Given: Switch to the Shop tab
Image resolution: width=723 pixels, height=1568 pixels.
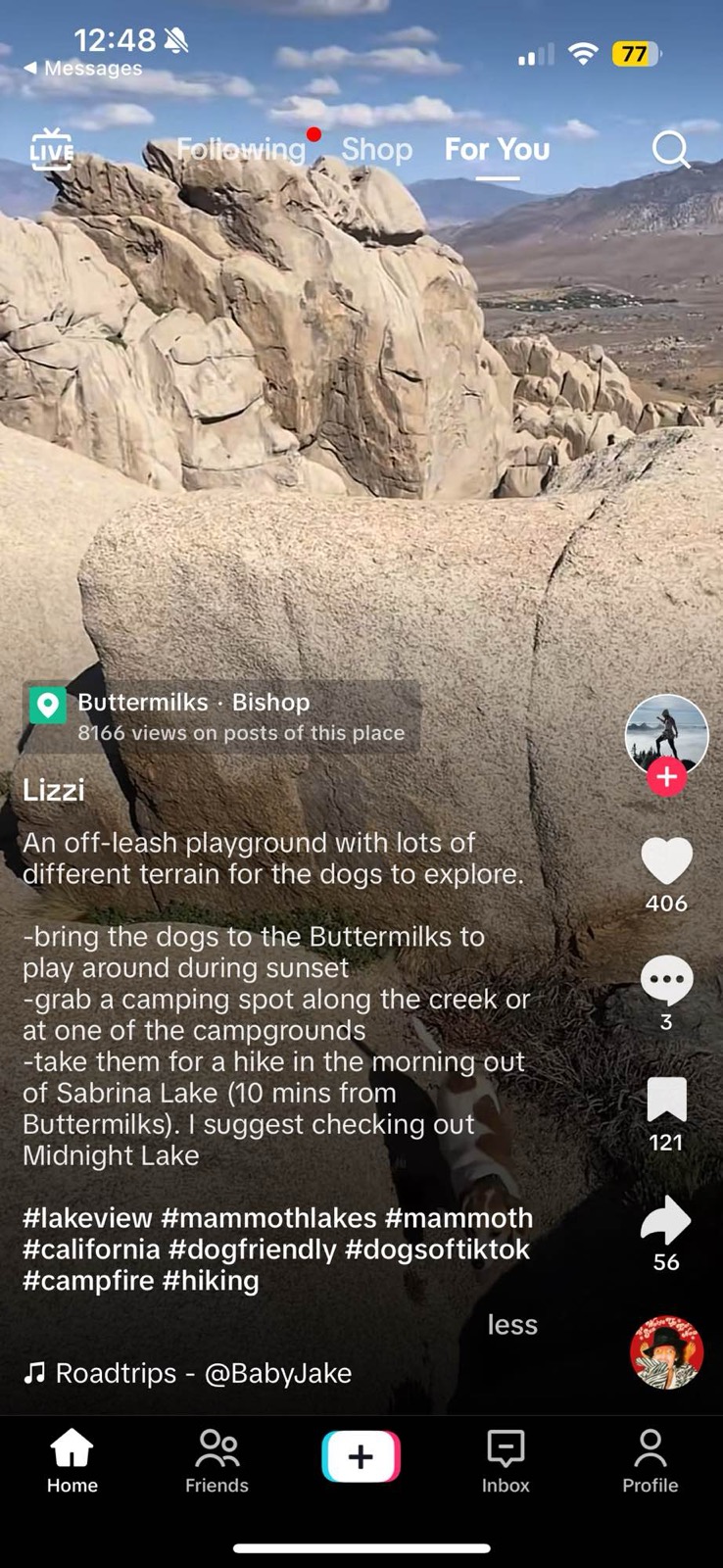Looking at the screenshot, I should tap(377, 149).
